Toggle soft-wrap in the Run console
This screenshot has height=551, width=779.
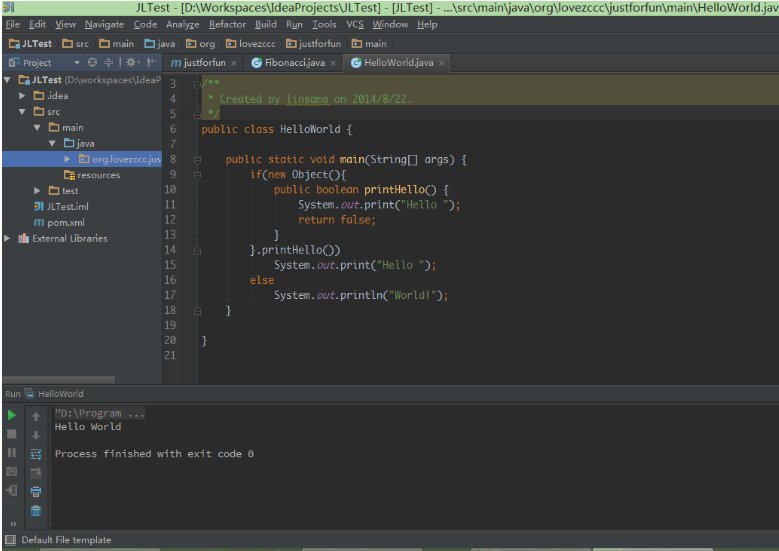(x=36, y=453)
